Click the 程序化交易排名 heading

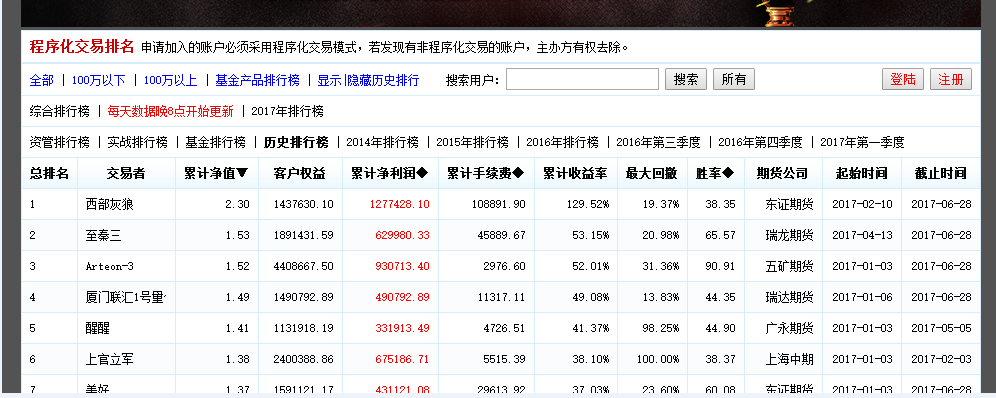tap(82, 46)
